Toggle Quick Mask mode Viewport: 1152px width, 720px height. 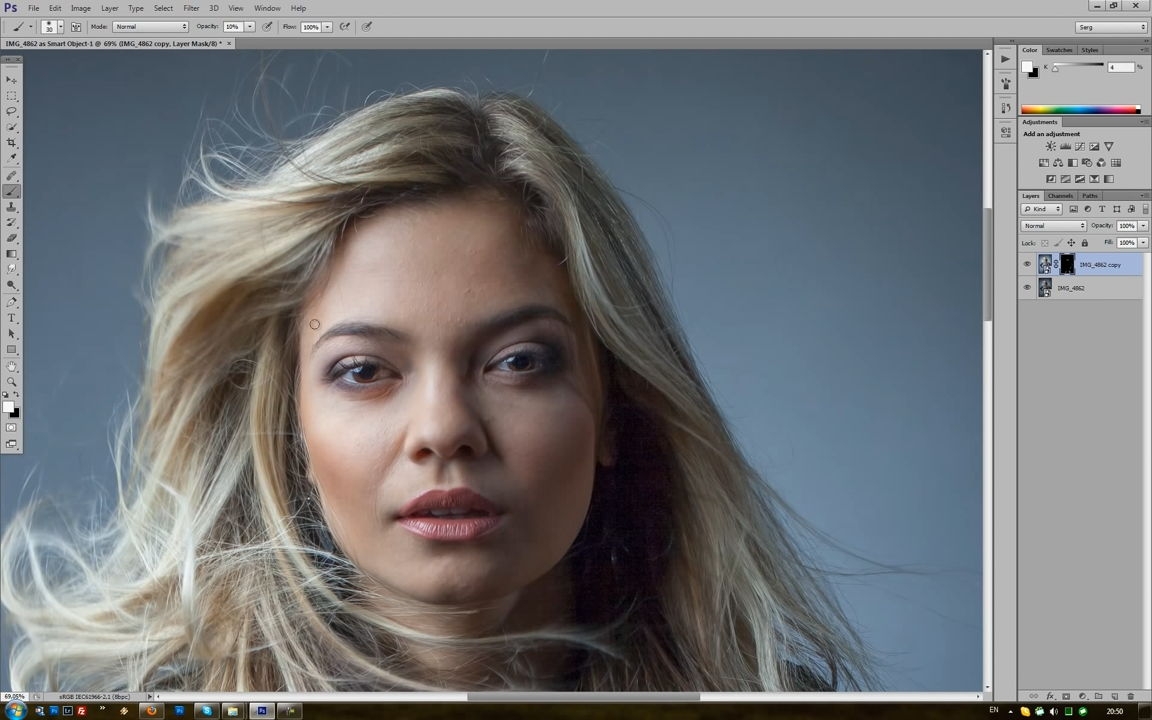coord(12,428)
